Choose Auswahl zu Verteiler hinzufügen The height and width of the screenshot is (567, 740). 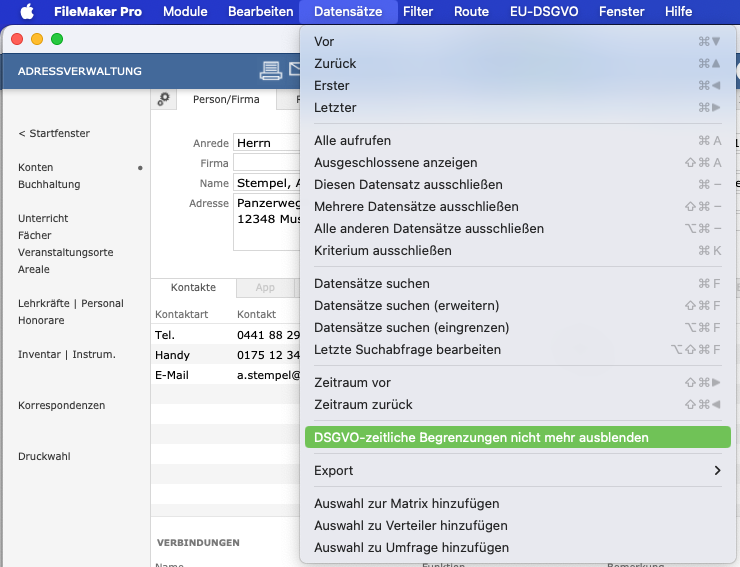518,525
